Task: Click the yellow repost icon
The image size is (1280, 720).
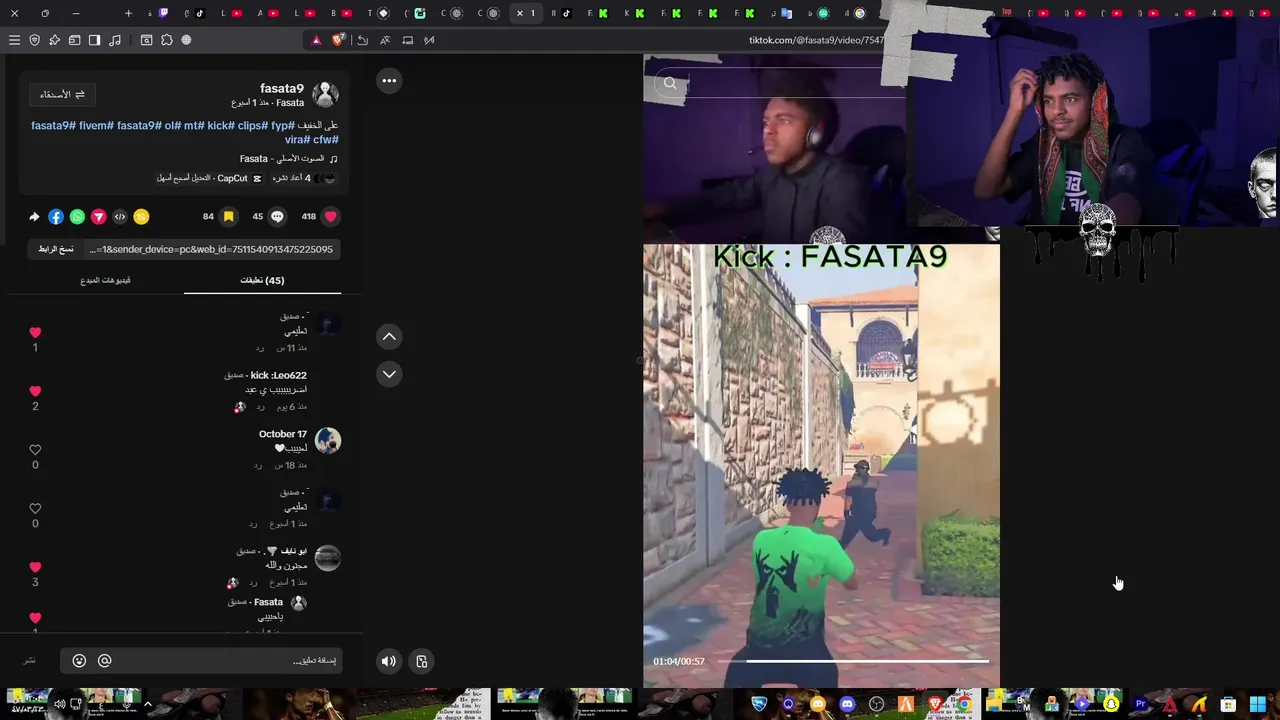Action: (141, 216)
